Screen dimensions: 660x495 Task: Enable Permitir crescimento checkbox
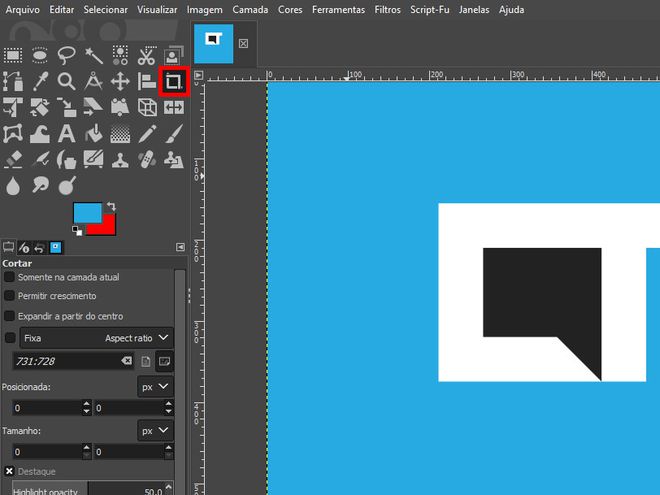pyautogui.click(x=9, y=296)
